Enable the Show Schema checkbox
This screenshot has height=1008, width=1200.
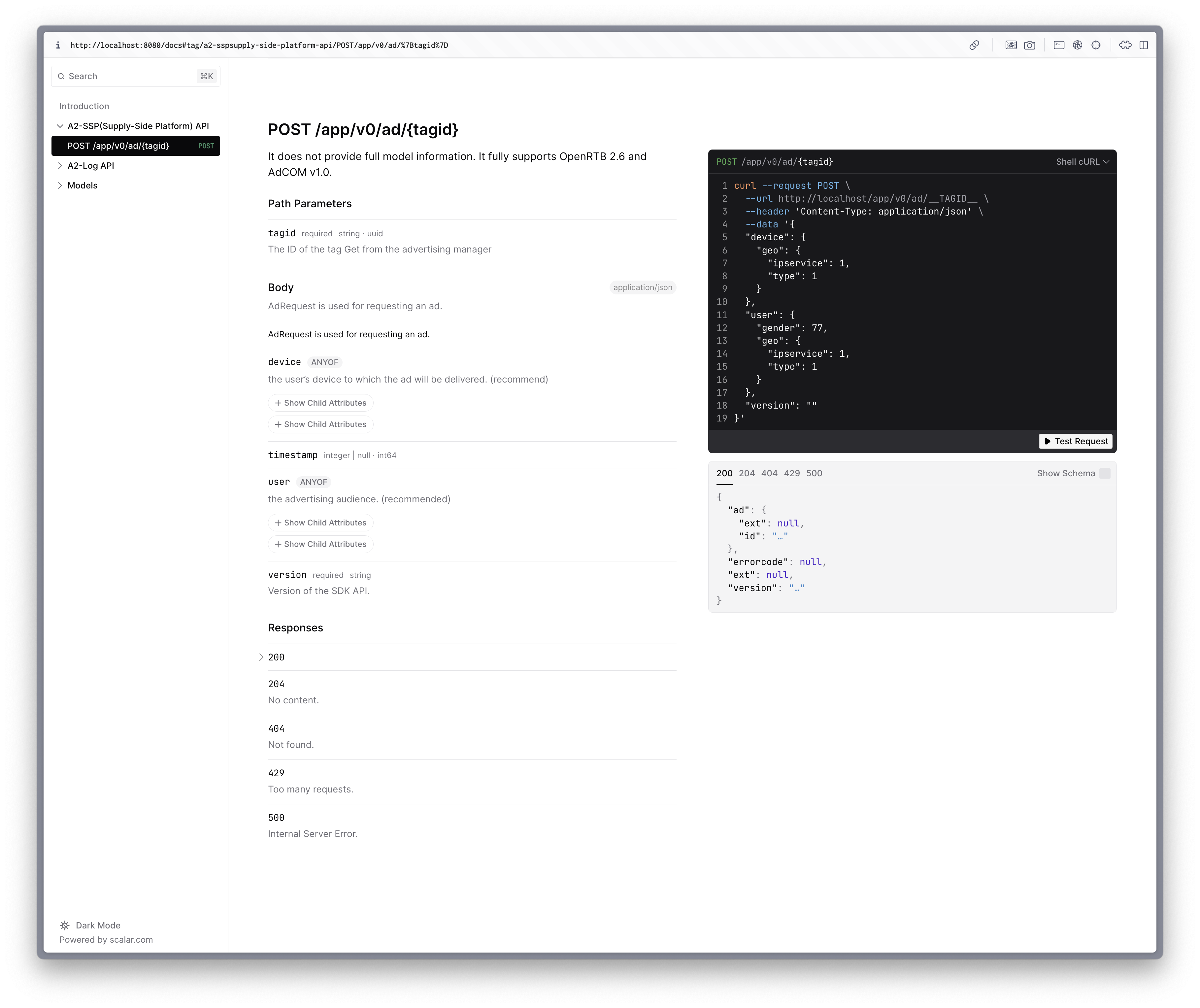pyautogui.click(x=1105, y=473)
